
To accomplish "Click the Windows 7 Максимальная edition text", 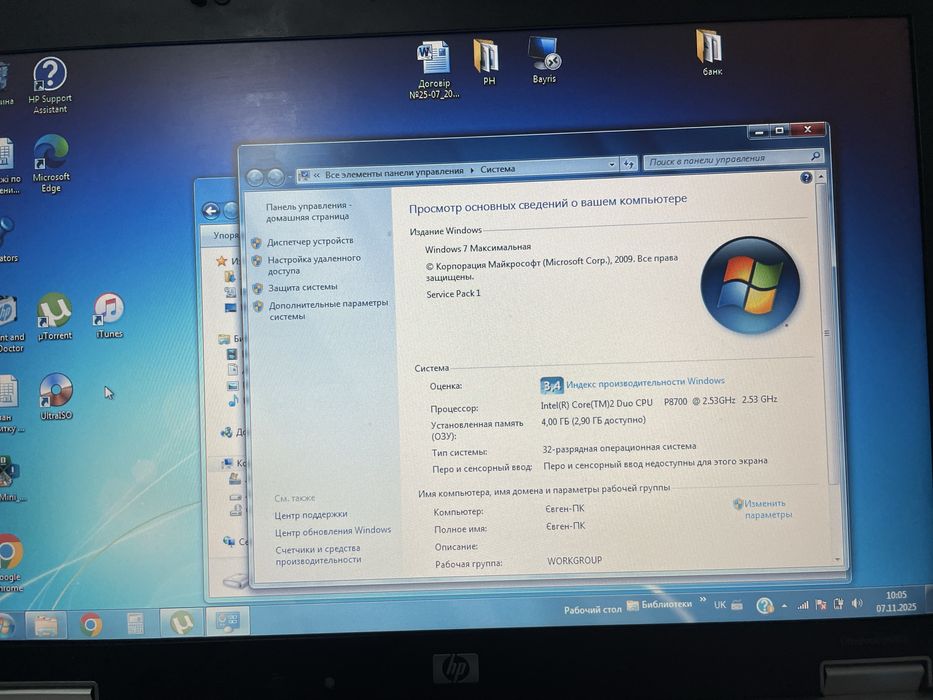I will [477, 248].
